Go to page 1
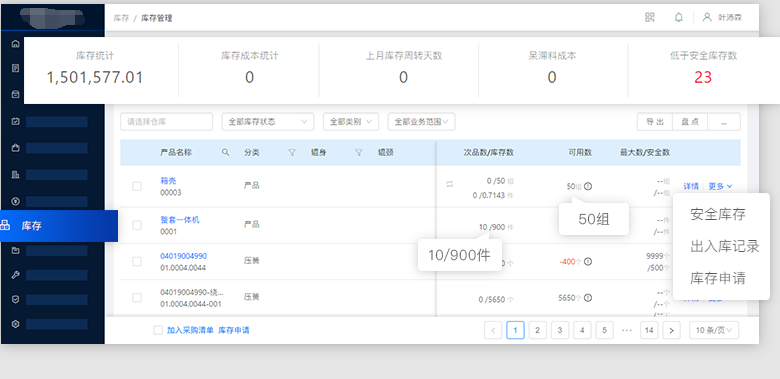The image size is (780, 379). click(515, 330)
